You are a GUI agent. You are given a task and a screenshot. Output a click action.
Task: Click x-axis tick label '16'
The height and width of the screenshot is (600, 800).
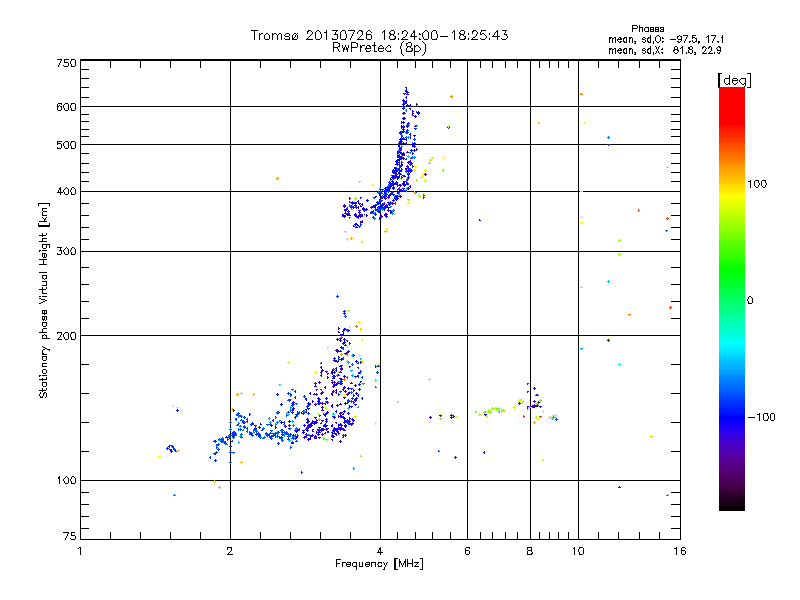tap(680, 551)
